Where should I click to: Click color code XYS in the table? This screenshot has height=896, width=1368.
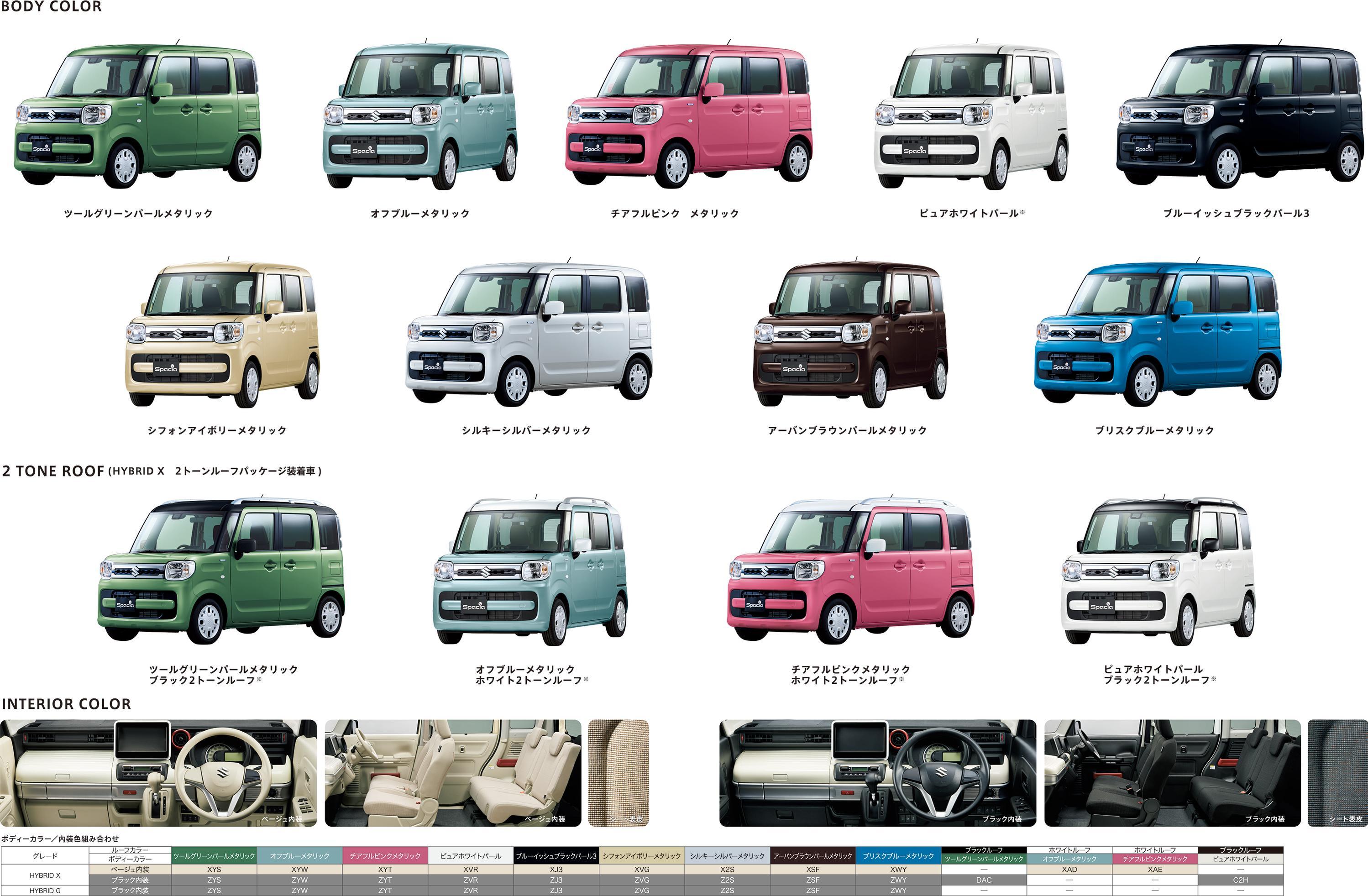214,870
